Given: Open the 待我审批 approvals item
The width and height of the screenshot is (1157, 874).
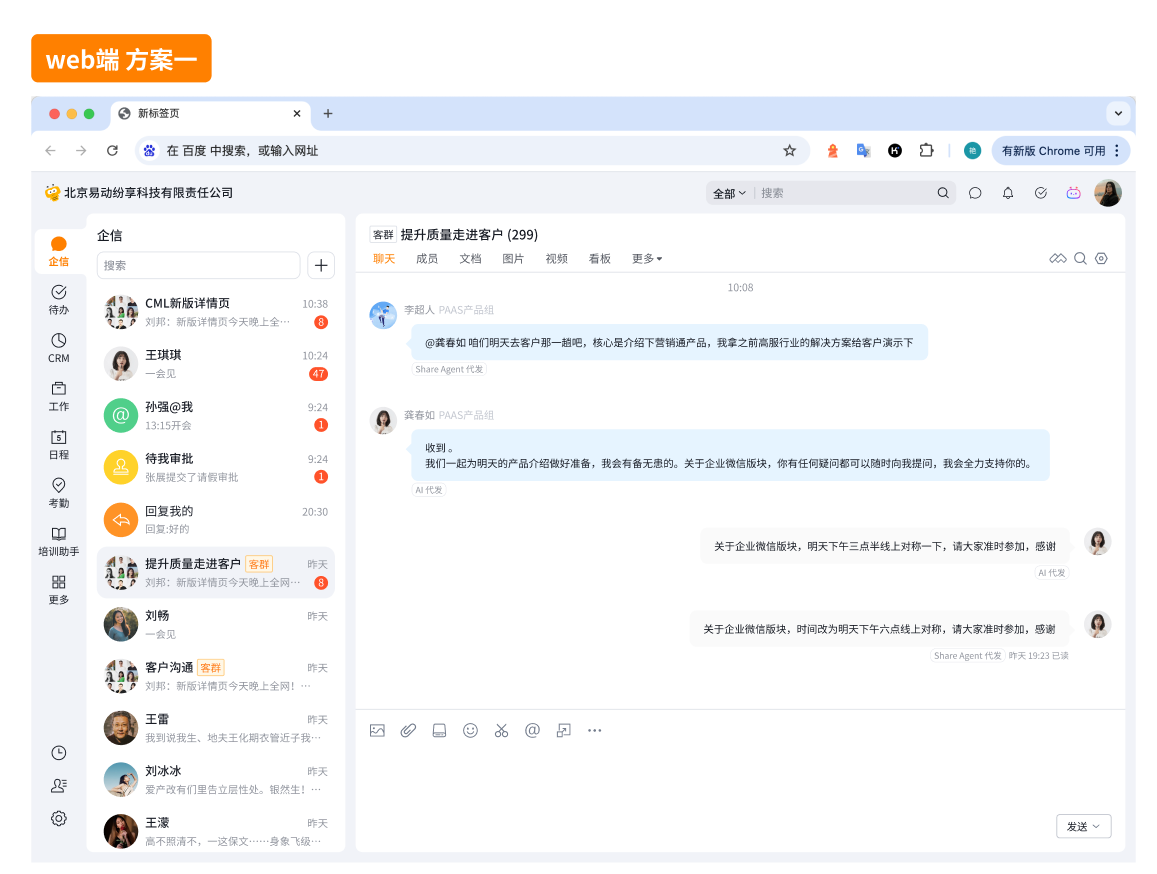Looking at the screenshot, I should point(215,468).
